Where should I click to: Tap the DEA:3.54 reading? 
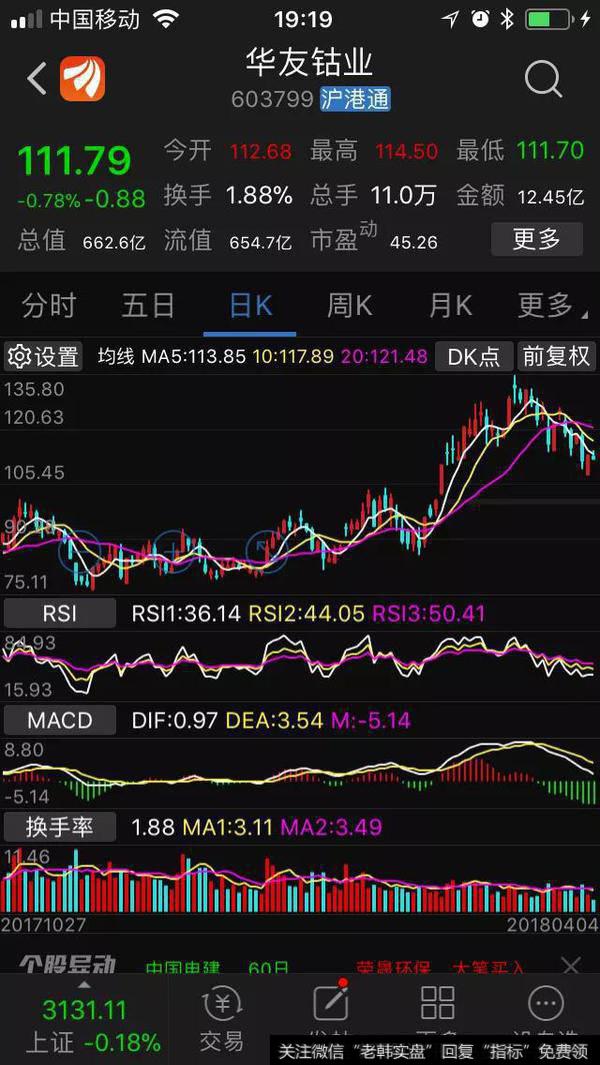click(x=274, y=720)
